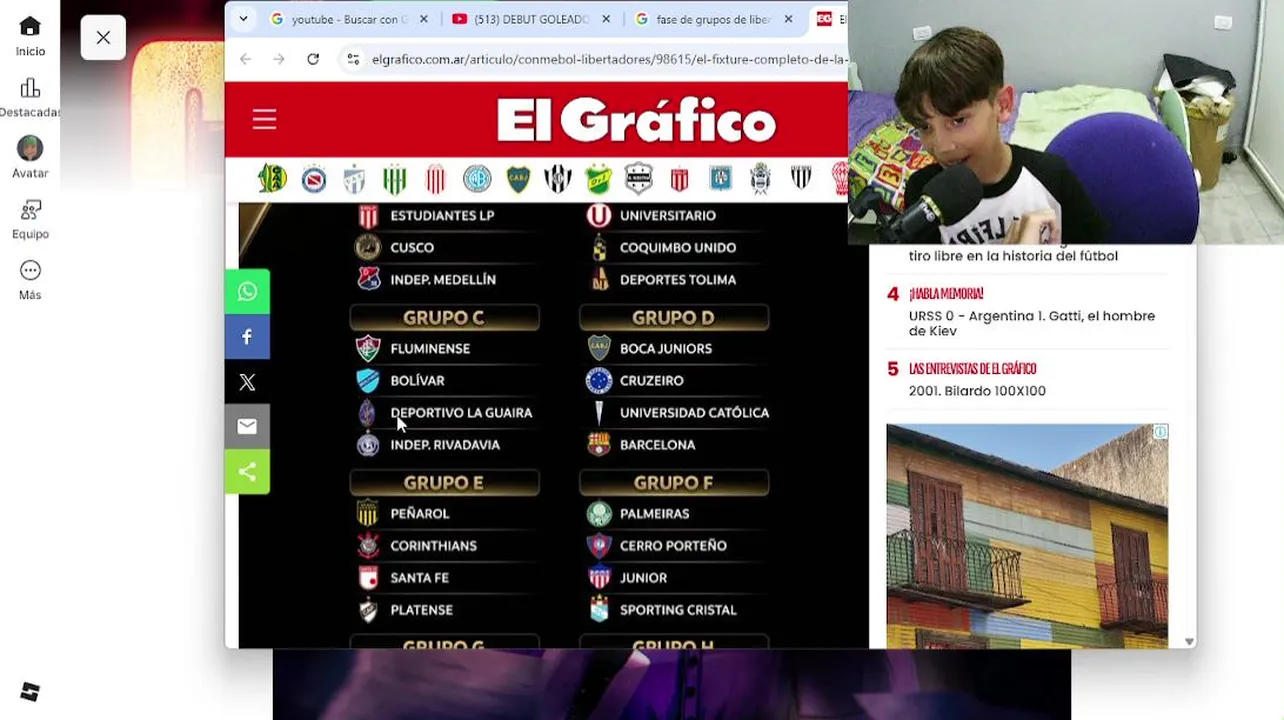
Task: Click 'DEPORTIVO LA GUAIRA' team name
Action: [461, 413]
